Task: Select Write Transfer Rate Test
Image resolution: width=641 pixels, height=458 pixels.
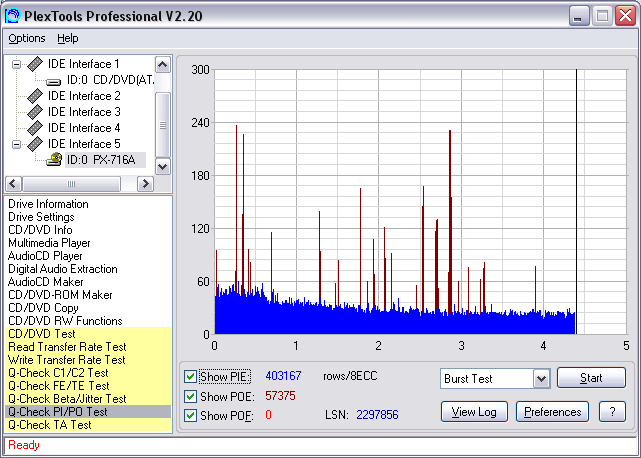Action: (88, 360)
